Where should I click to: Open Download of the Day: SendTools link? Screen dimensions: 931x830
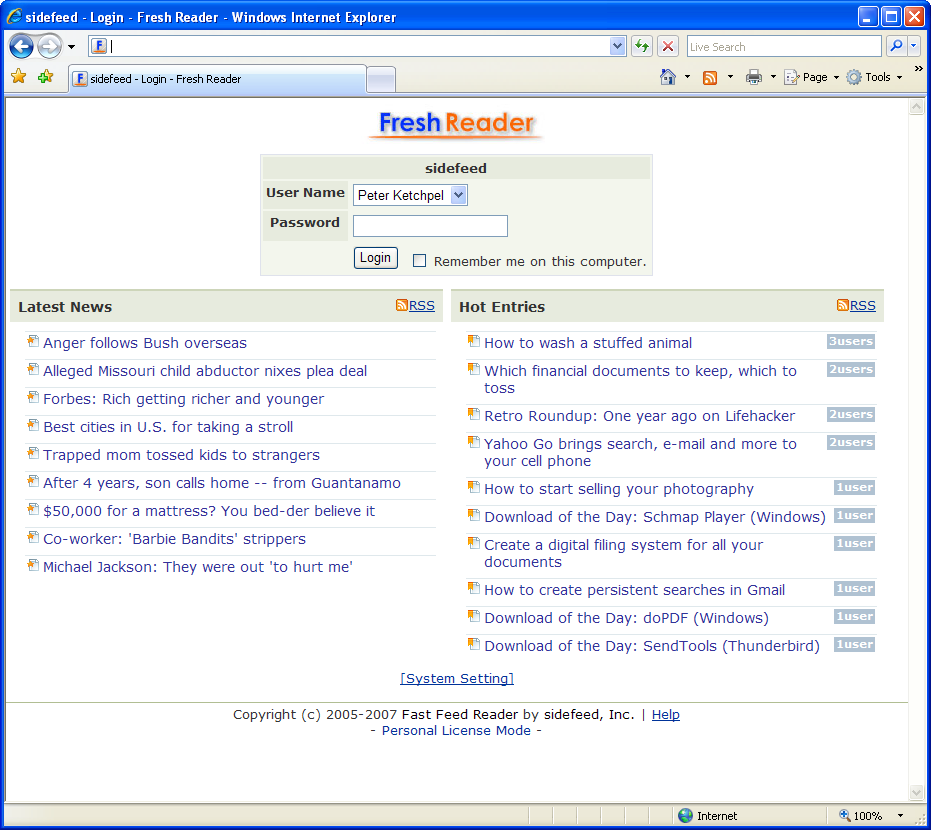coord(652,646)
